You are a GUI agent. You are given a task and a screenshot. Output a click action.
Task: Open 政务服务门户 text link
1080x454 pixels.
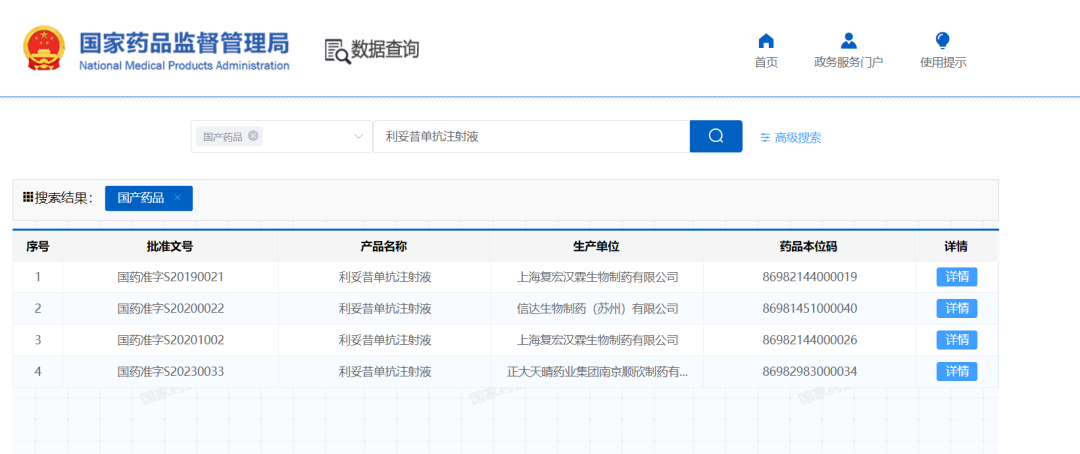[x=849, y=63]
